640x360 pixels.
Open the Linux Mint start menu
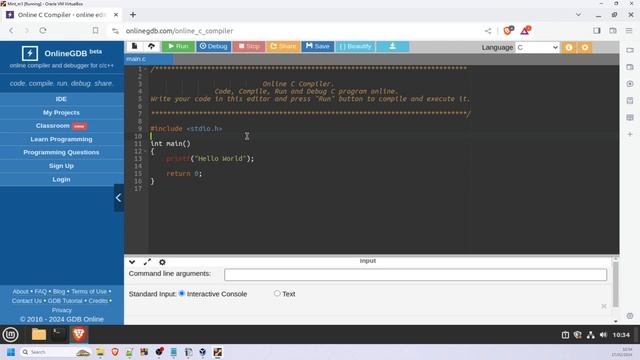(10, 335)
